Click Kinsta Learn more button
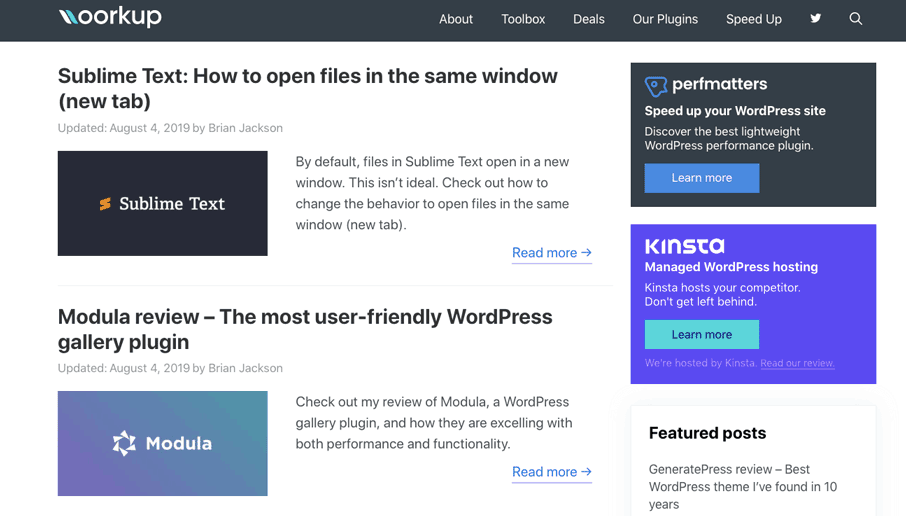 701,335
